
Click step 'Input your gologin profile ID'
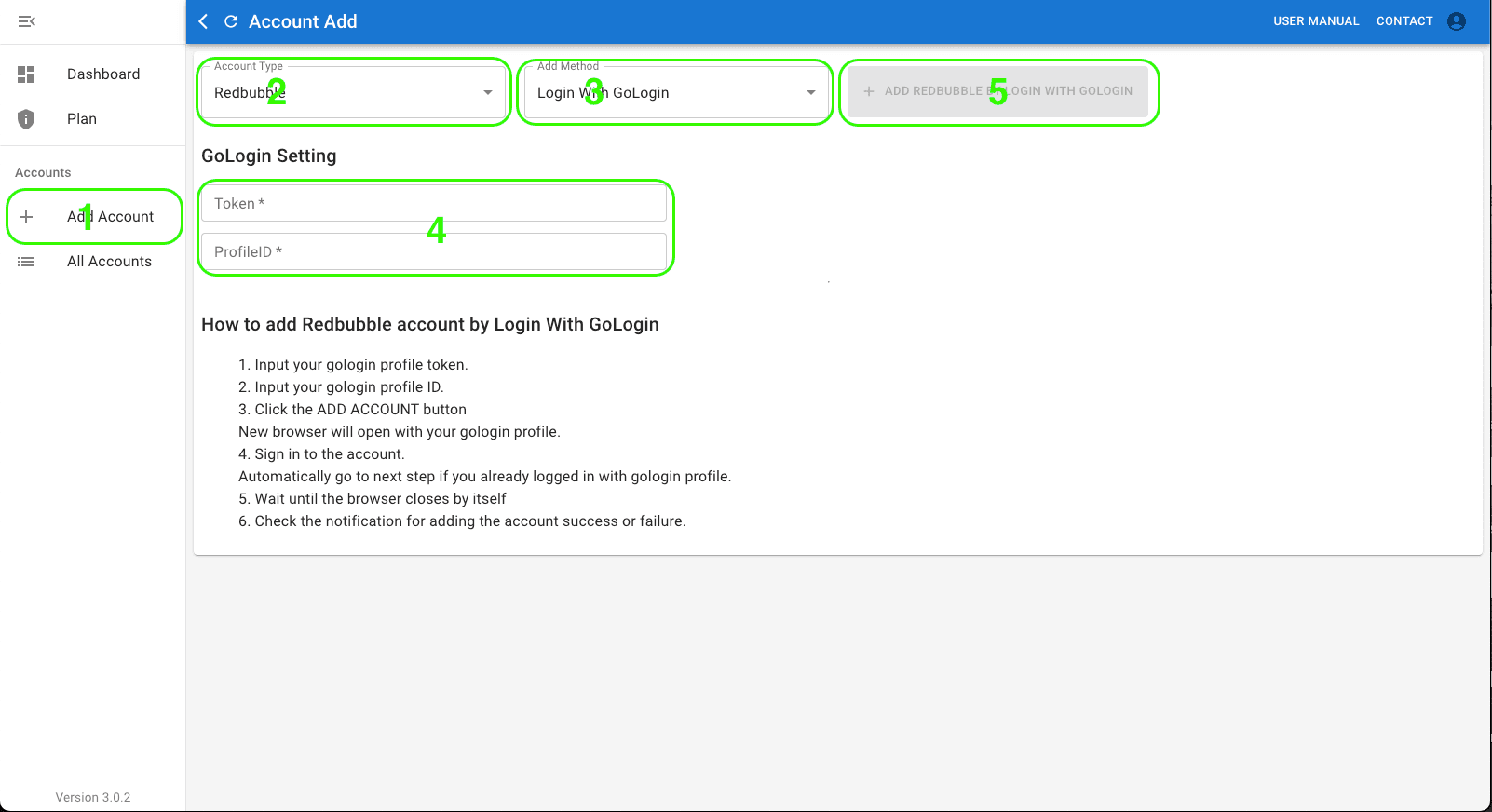[x=341, y=387]
